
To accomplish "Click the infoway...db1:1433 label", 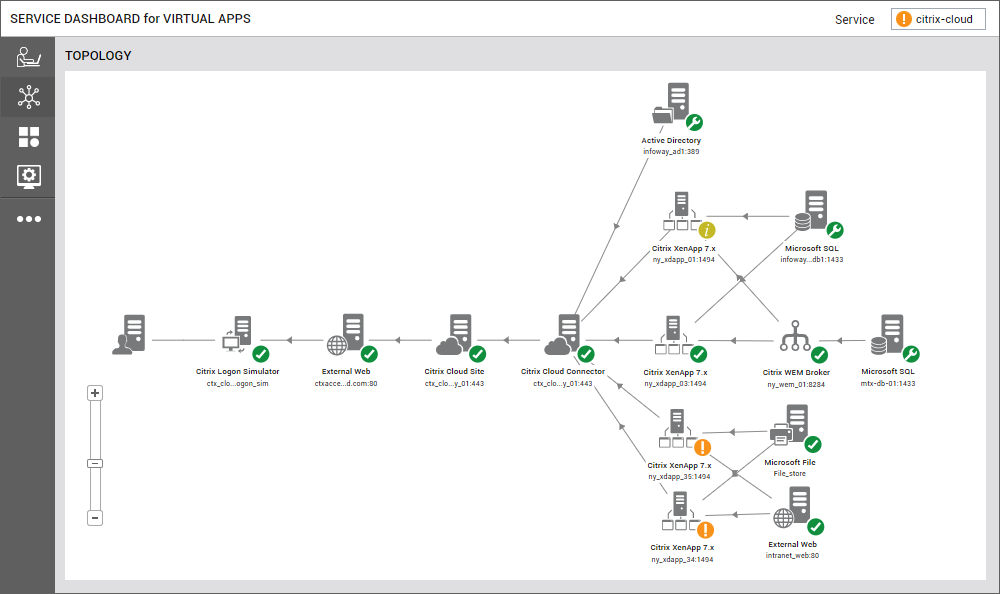I will click(811, 260).
